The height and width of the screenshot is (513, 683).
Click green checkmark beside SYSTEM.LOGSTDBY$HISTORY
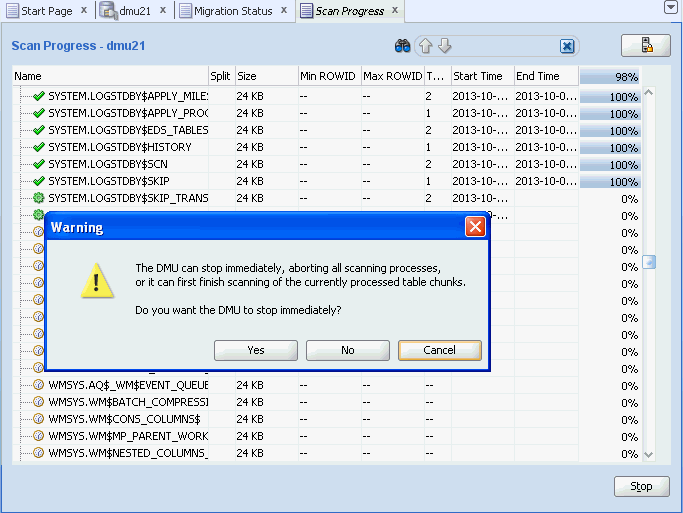(x=39, y=147)
